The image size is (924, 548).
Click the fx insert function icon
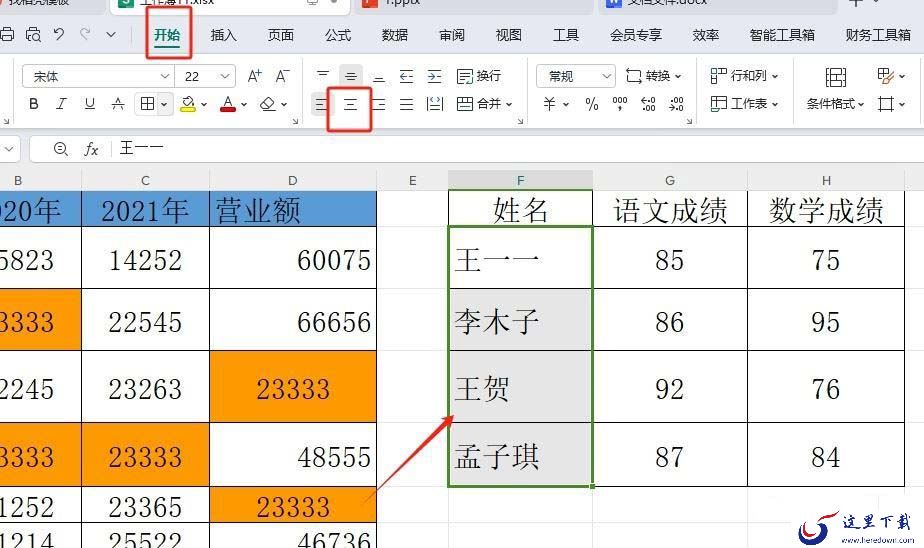91,149
